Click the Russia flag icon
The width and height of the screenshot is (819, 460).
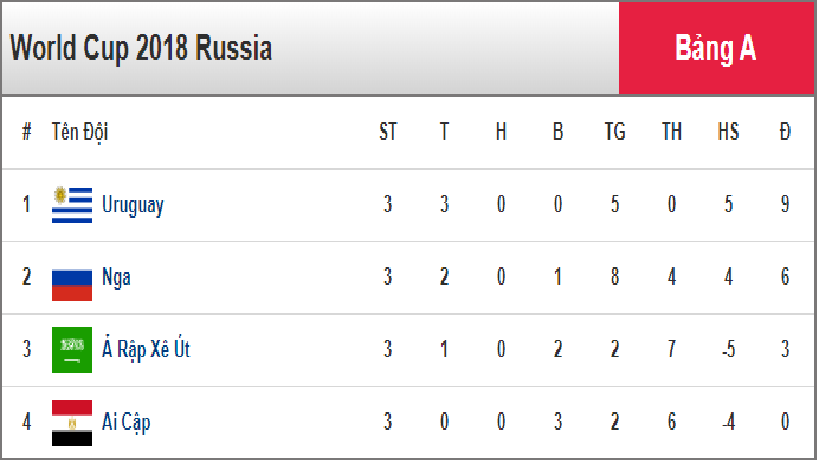click(72, 285)
